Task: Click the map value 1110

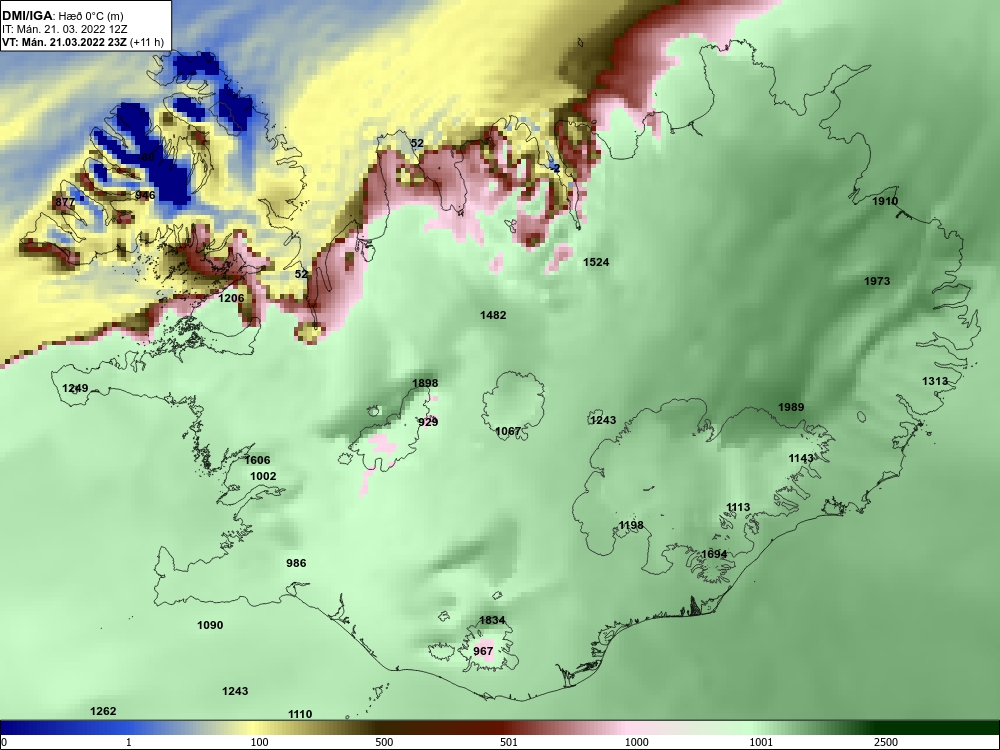Action: click(300, 714)
